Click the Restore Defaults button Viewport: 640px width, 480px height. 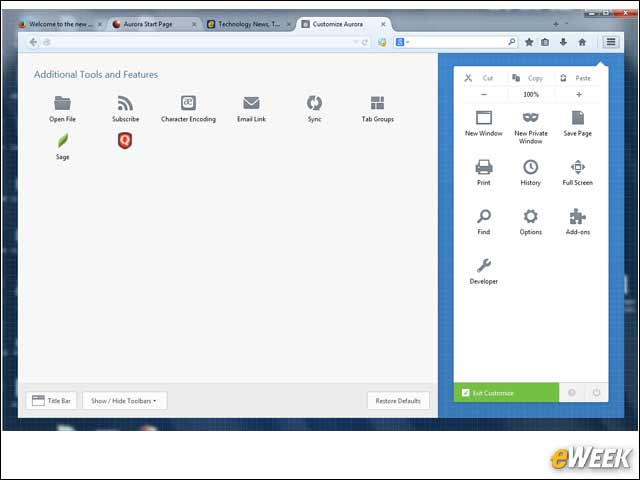pyautogui.click(x=398, y=400)
